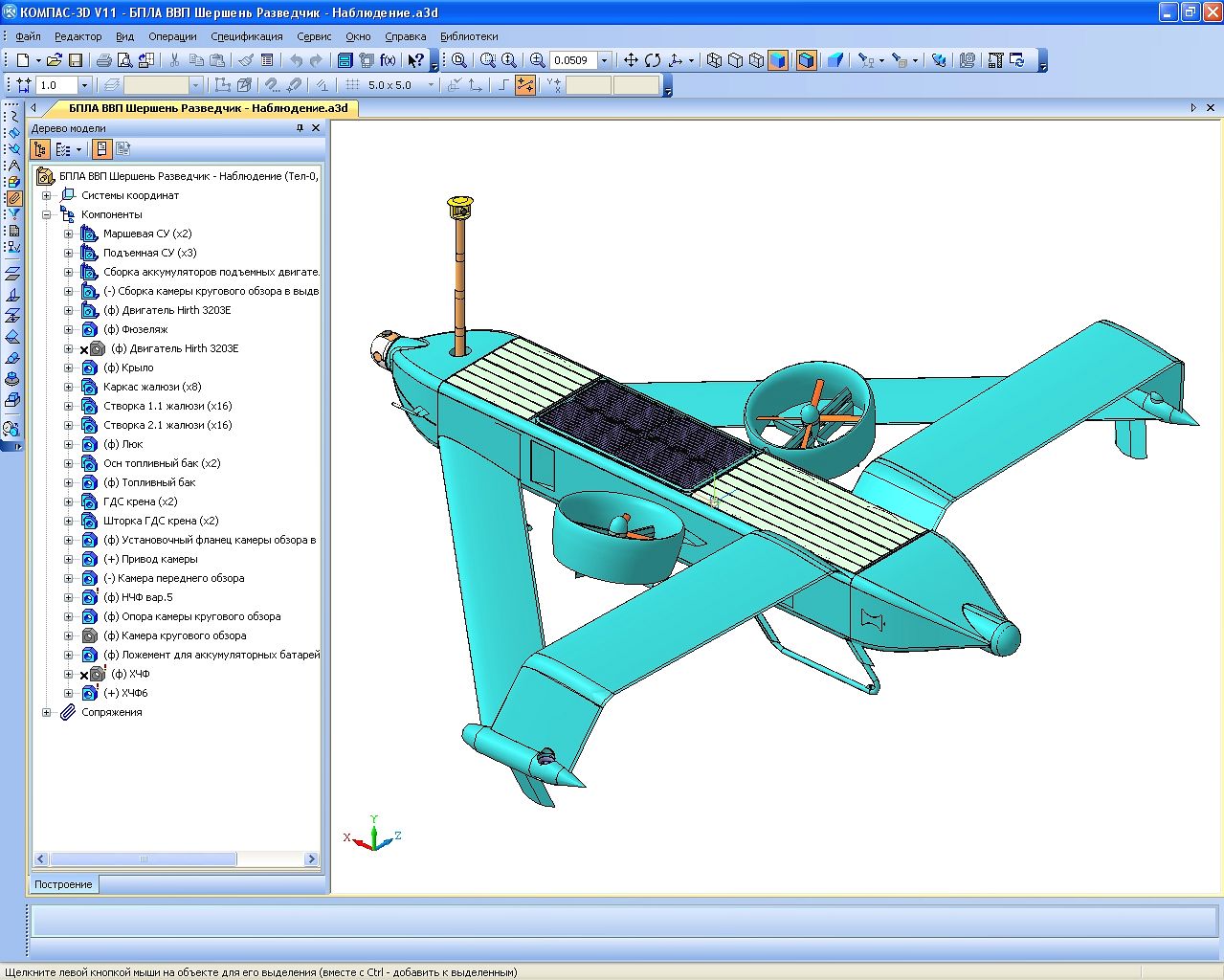Expand the Системы координат tree node

(46, 195)
